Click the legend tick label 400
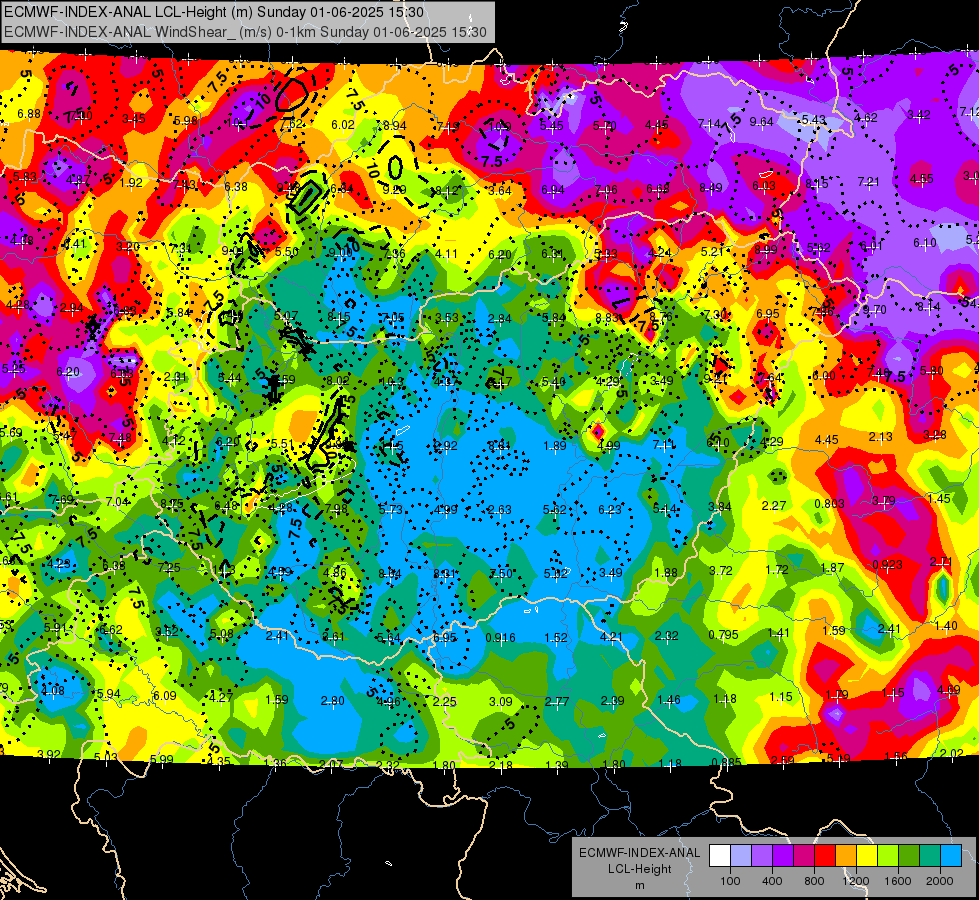This screenshot has width=979, height=900. 772,881
